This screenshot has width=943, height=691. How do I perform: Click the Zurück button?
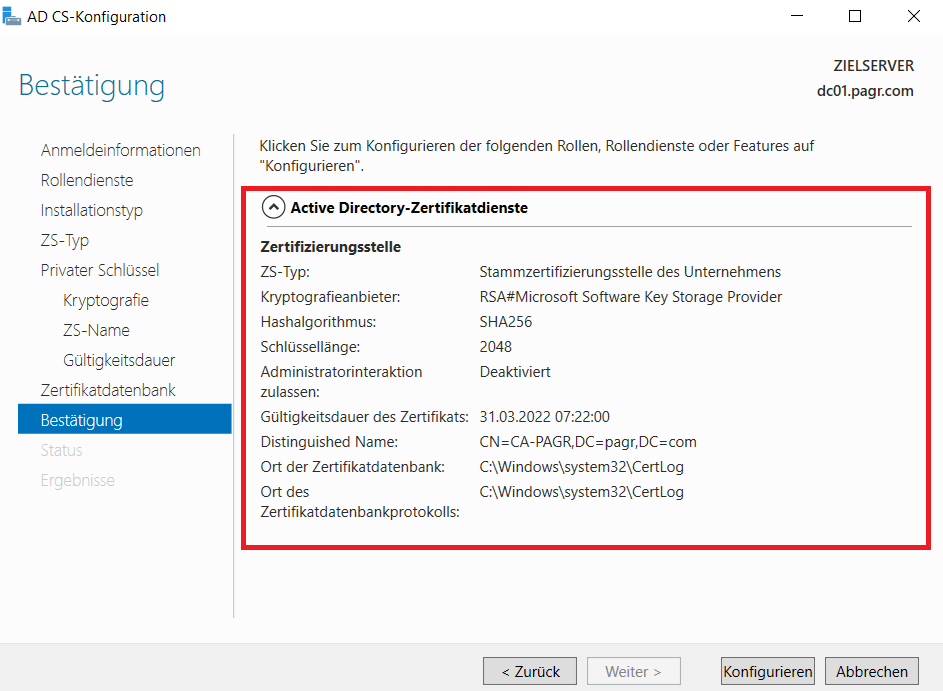[x=530, y=671]
